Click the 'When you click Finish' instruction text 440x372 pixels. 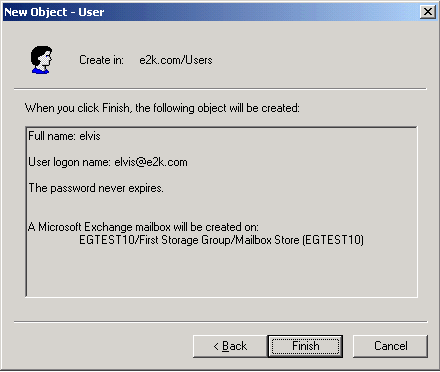point(162,108)
